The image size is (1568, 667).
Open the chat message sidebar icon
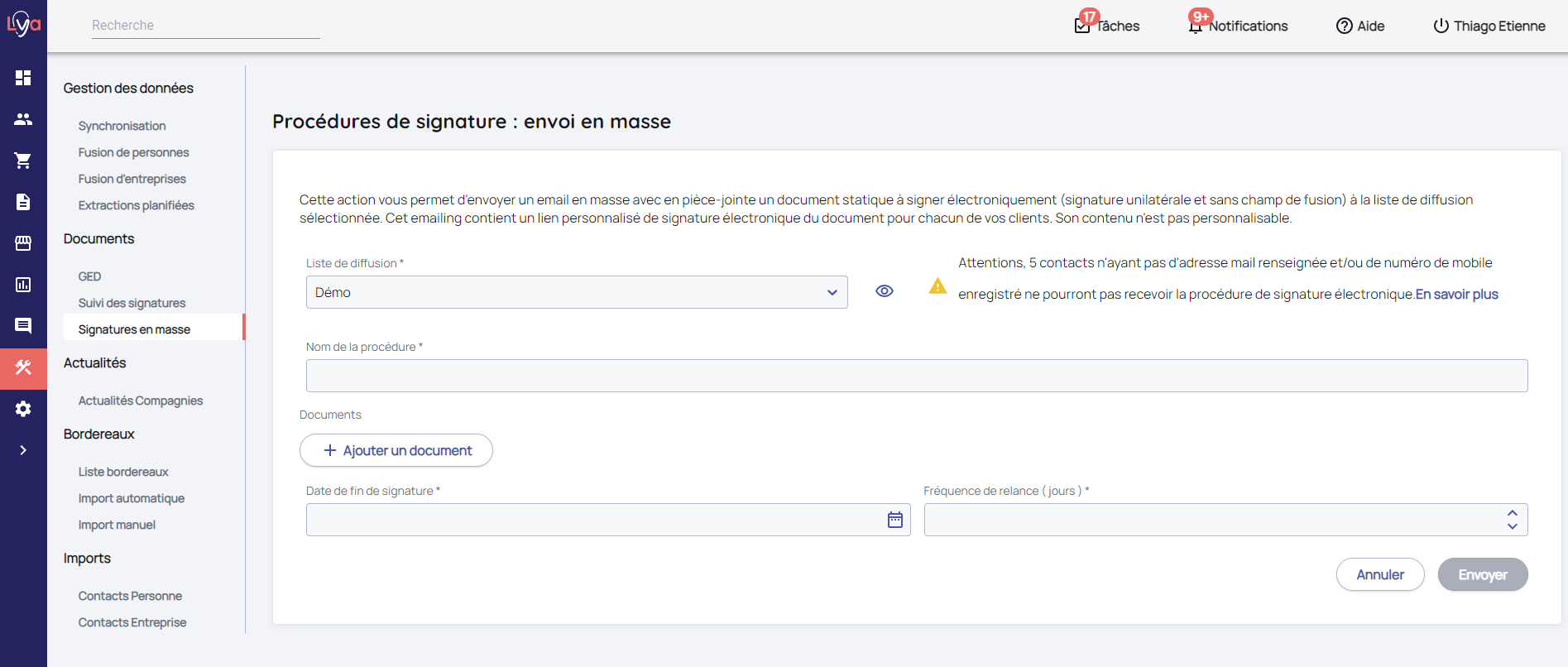(x=23, y=326)
